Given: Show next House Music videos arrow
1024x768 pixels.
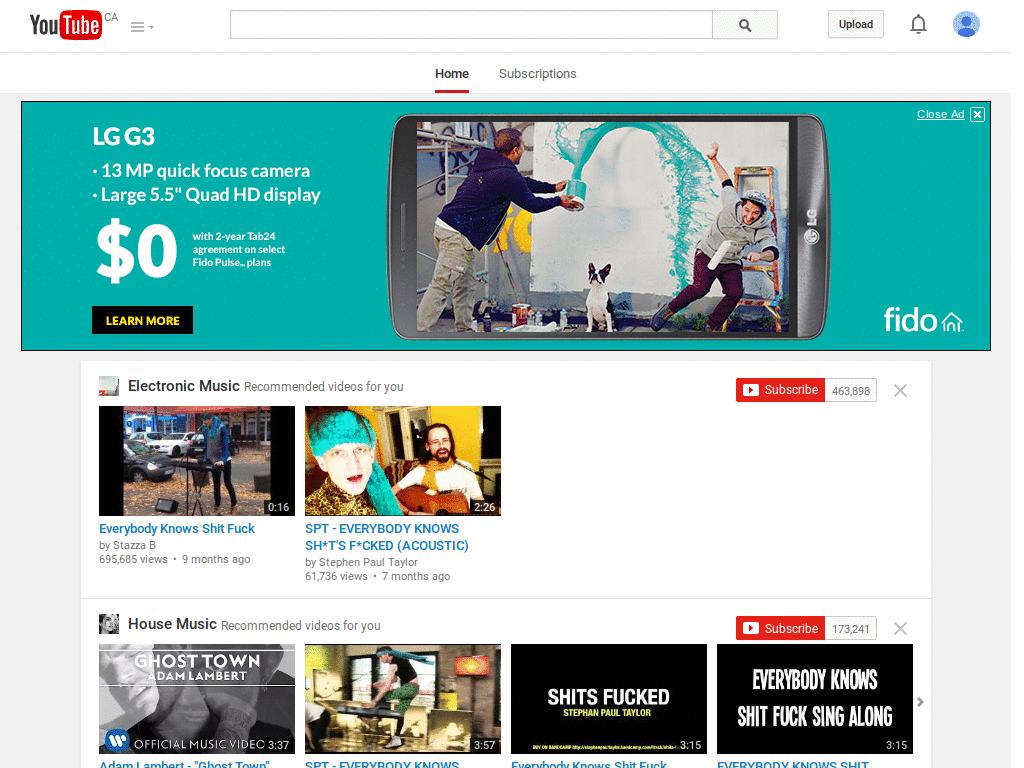Looking at the screenshot, I should click(920, 702).
